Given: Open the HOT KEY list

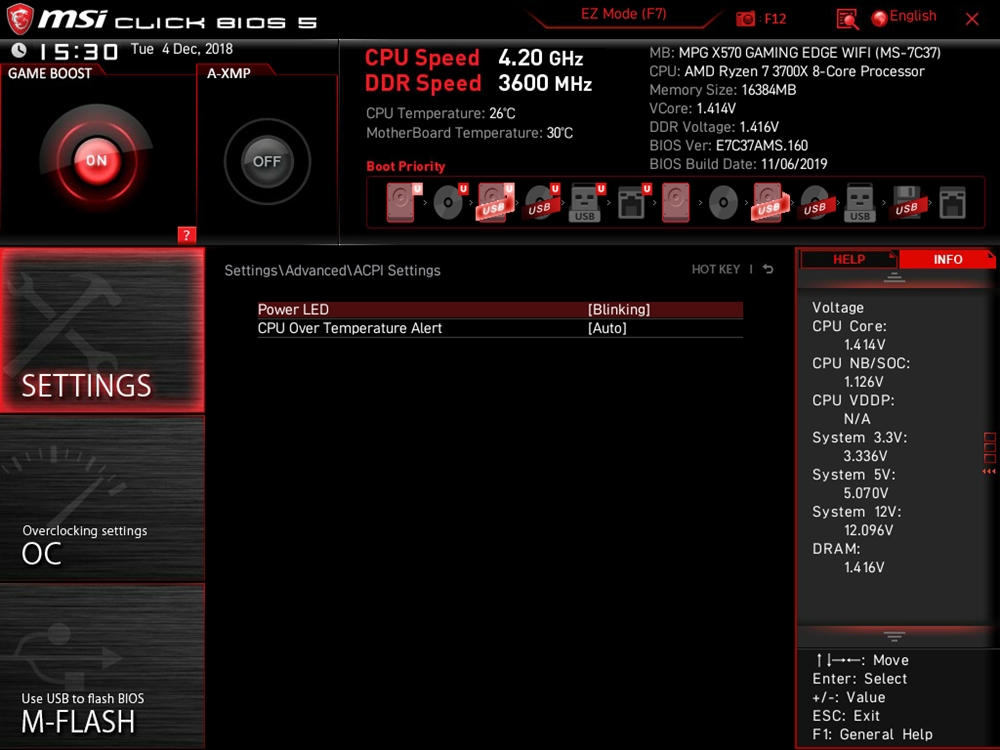Looking at the screenshot, I should 716,269.
